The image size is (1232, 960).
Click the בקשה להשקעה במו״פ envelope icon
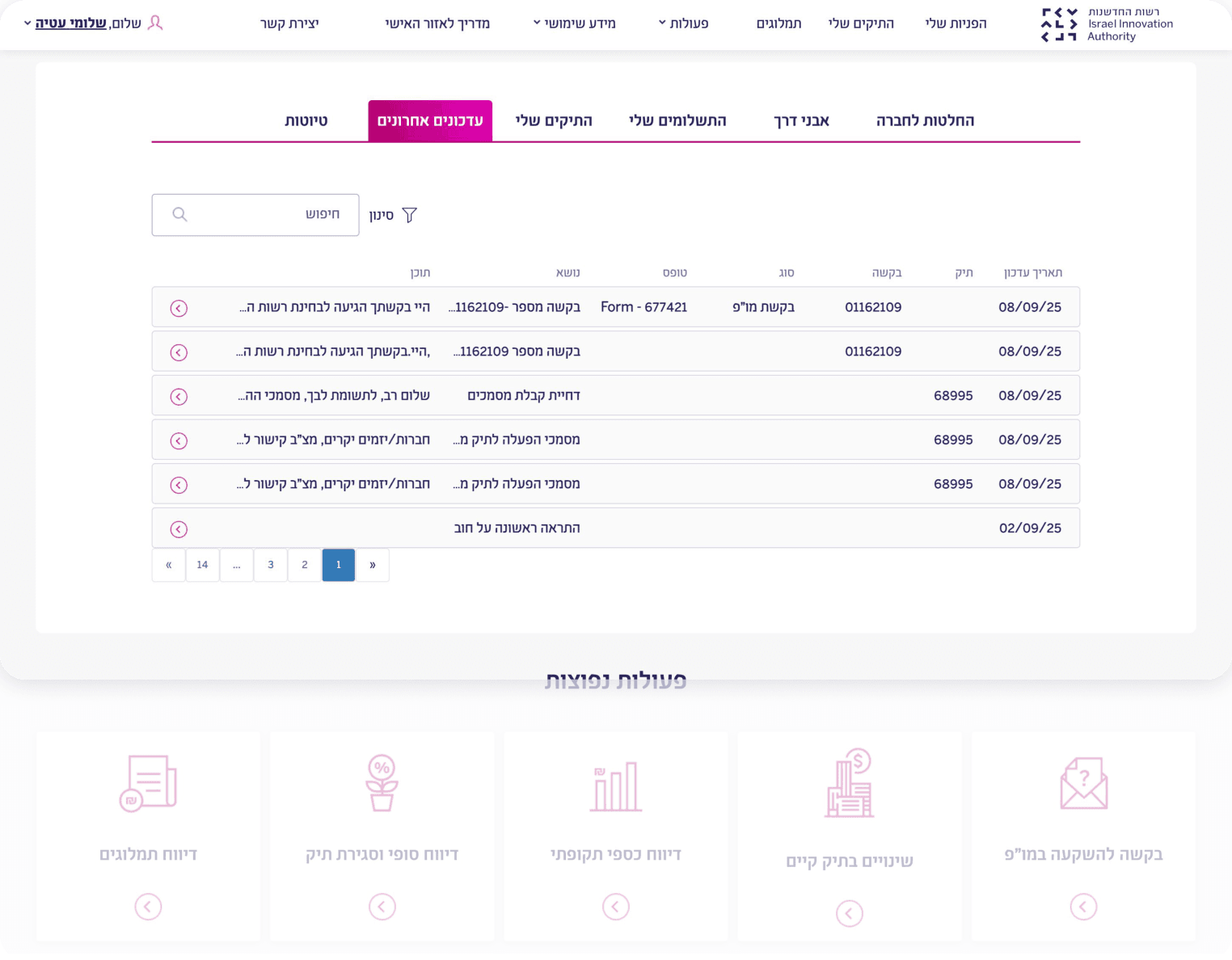coord(1083,783)
